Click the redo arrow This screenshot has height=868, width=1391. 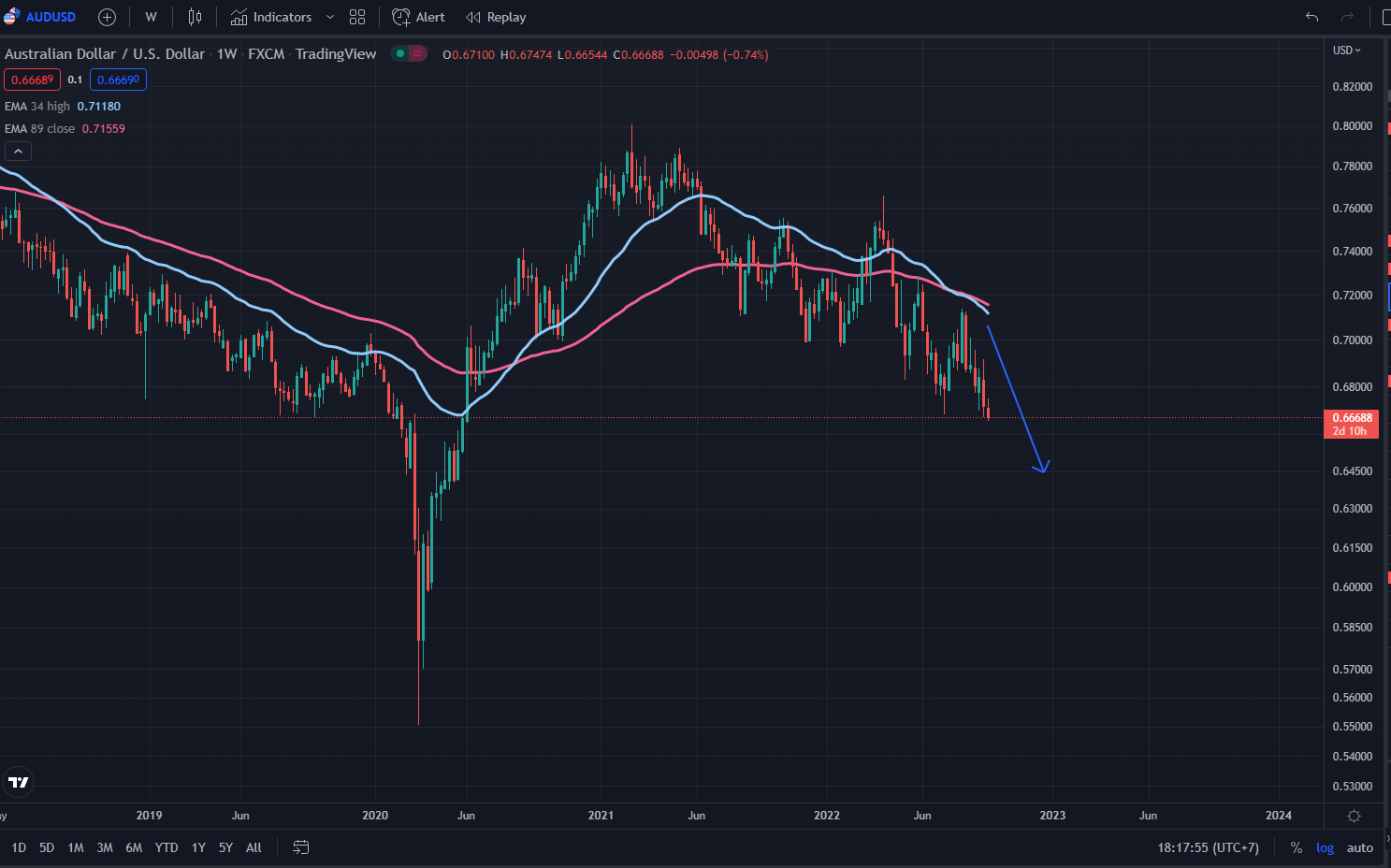coord(1347,17)
